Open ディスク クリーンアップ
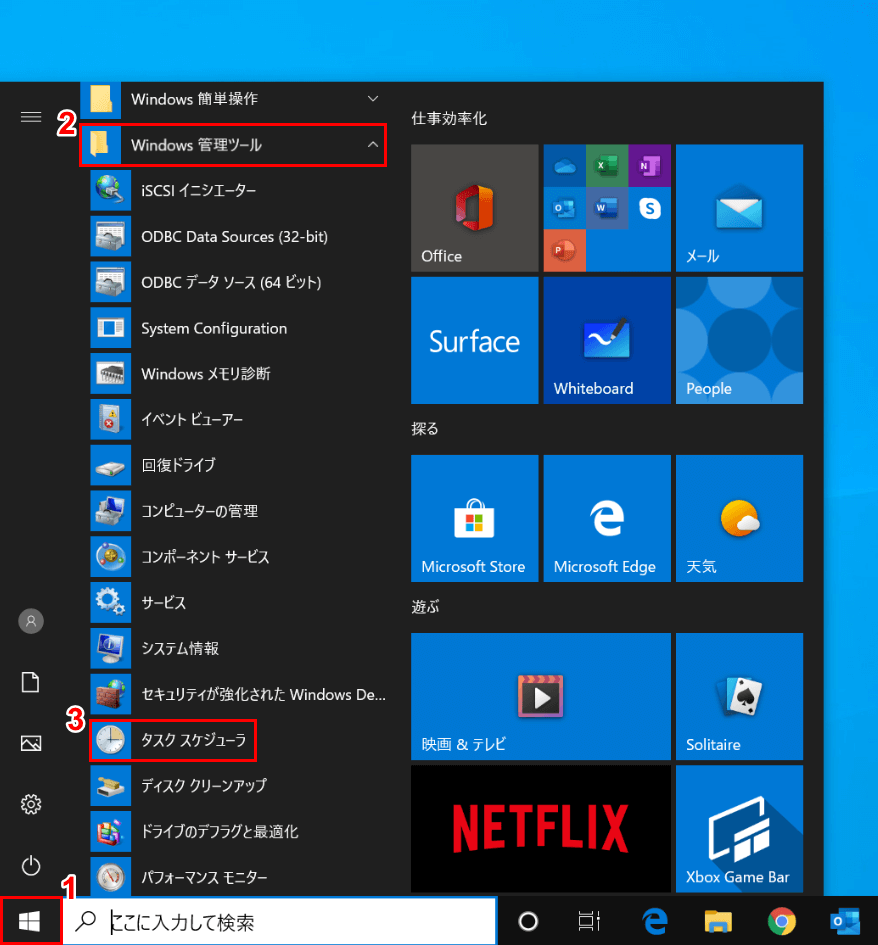 [238, 786]
